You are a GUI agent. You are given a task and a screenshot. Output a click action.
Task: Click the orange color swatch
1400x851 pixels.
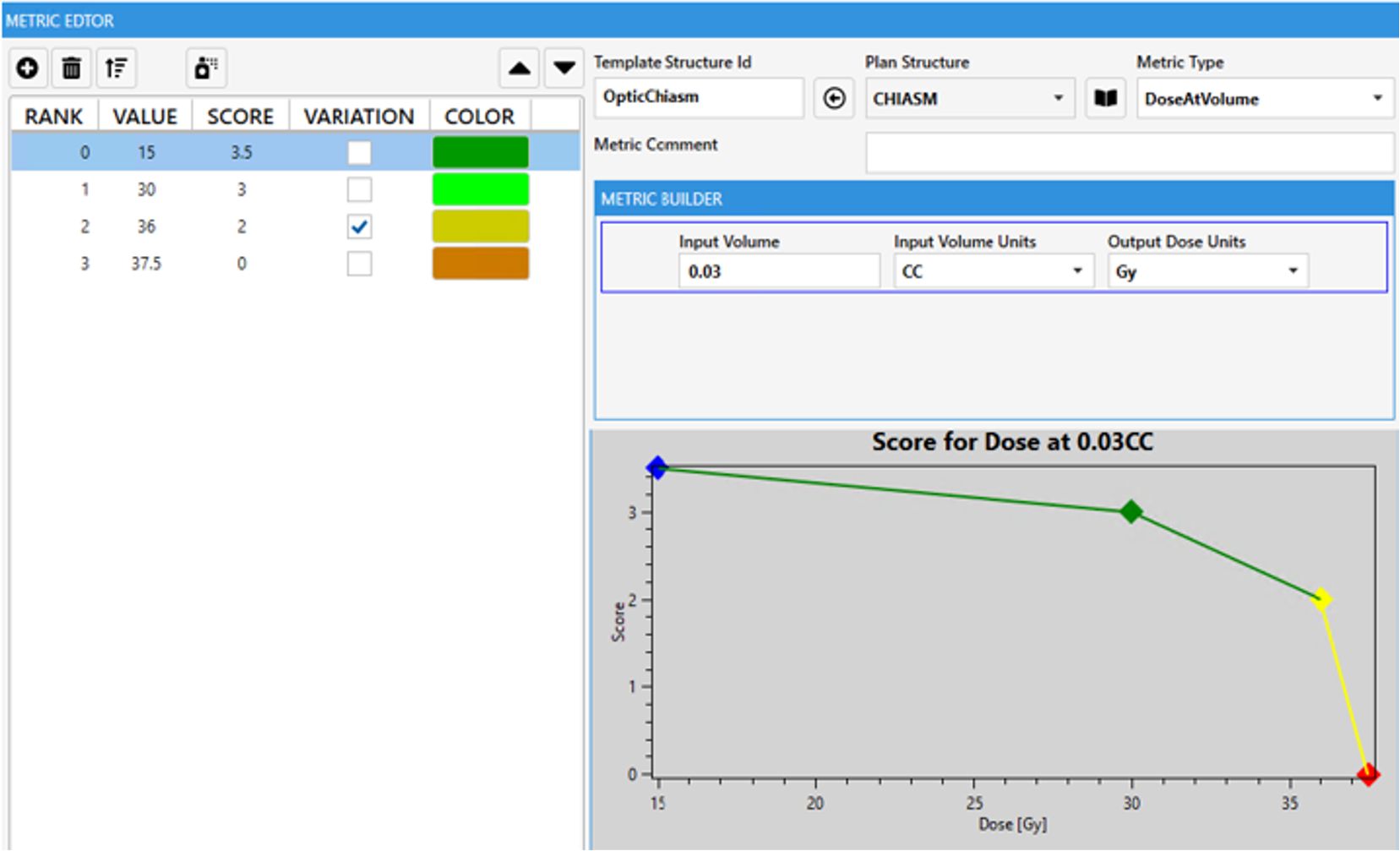(x=481, y=264)
